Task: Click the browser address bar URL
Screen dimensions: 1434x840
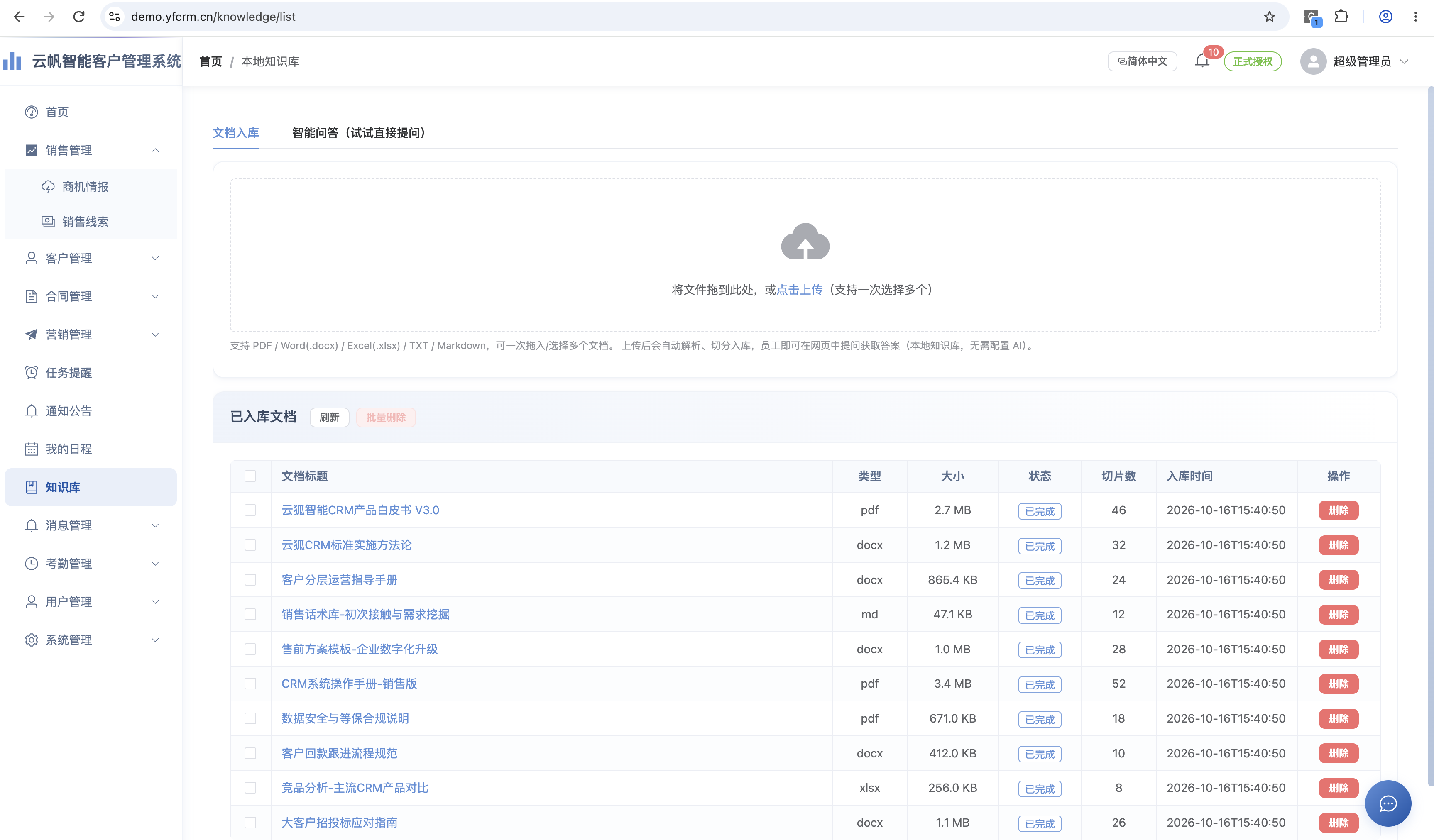Action: (x=213, y=17)
